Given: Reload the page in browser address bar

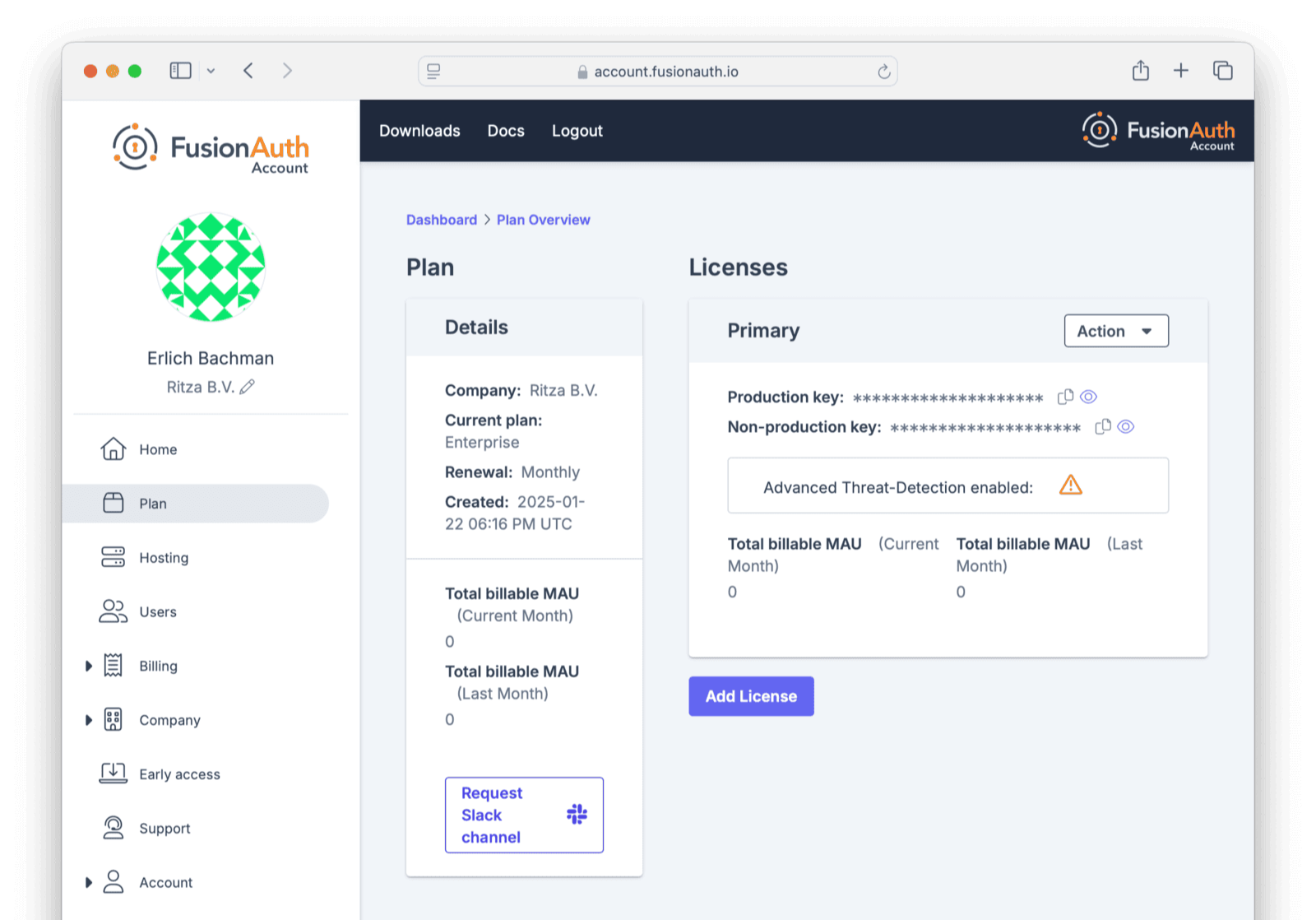Looking at the screenshot, I should click(x=883, y=72).
